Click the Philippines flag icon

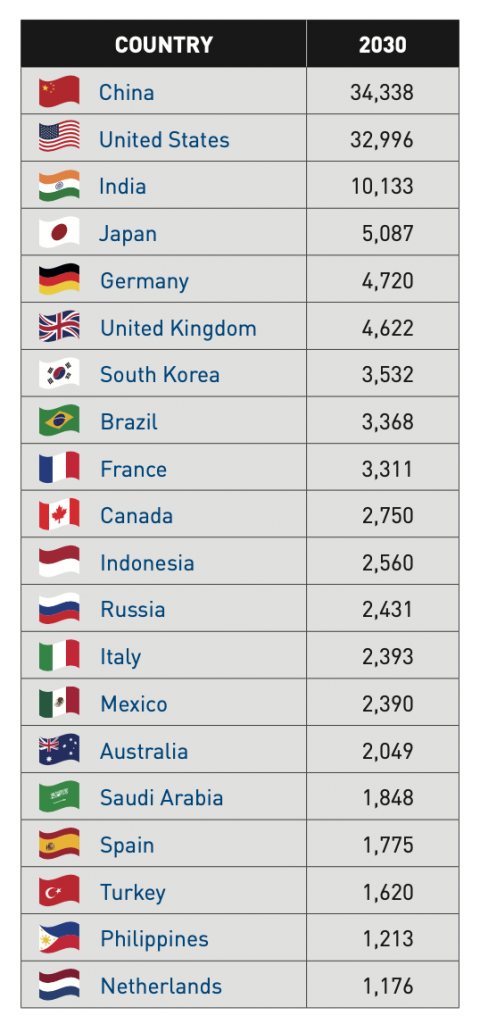pyautogui.click(x=59, y=938)
